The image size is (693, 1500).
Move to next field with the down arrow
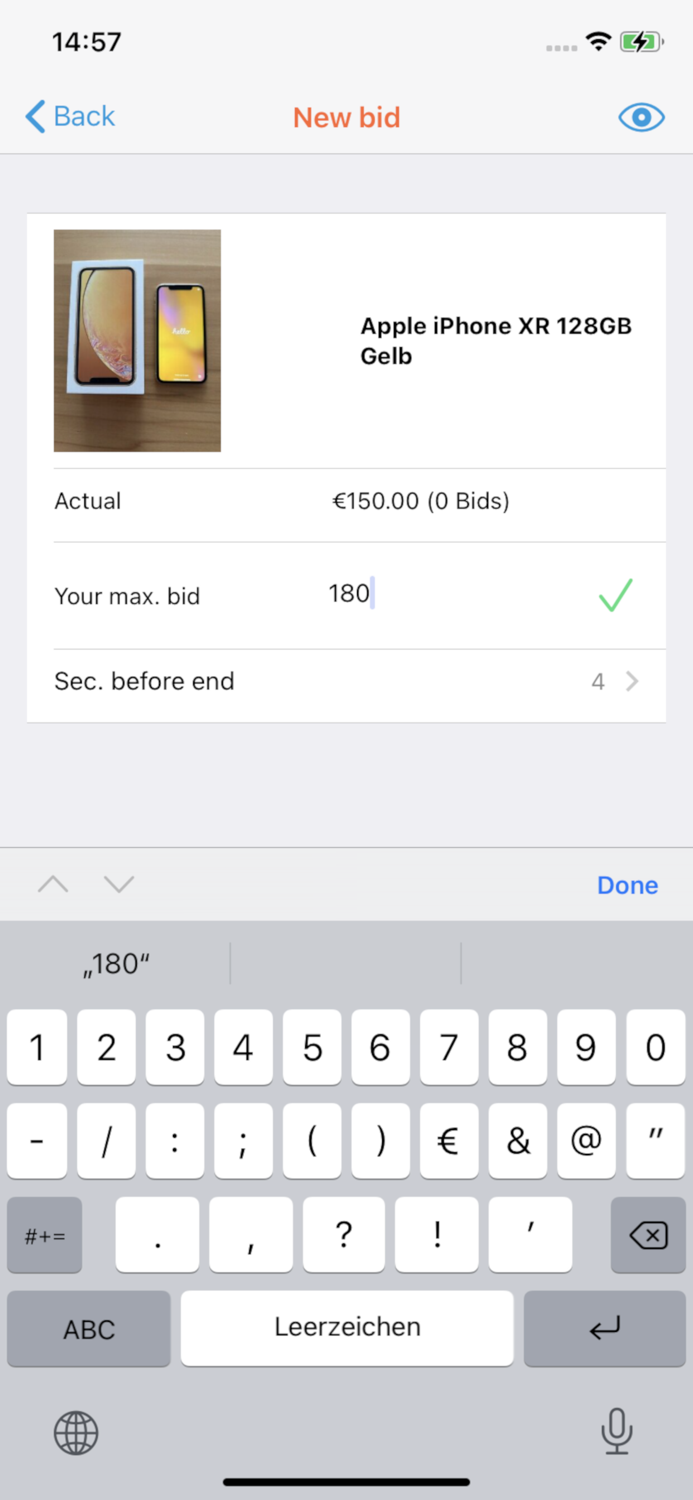point(117,884)
